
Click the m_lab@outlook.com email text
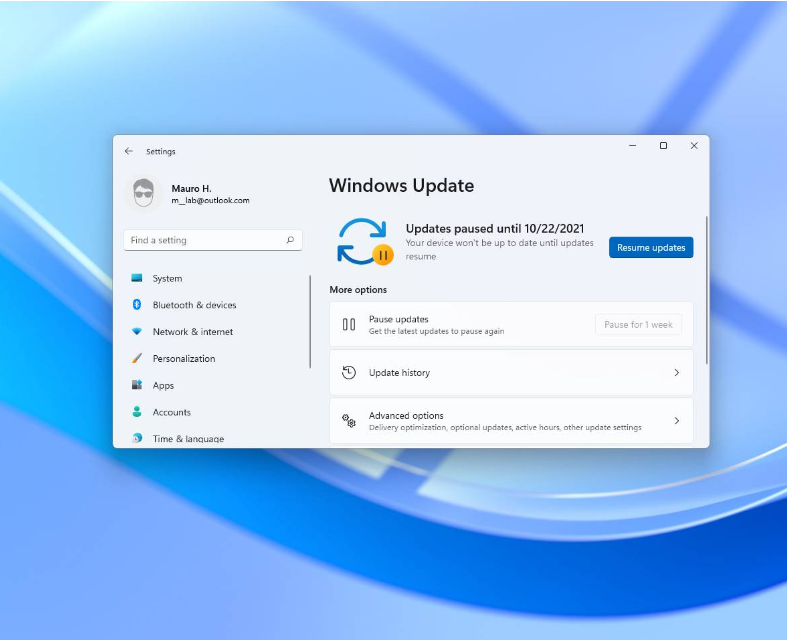(210, 200)
